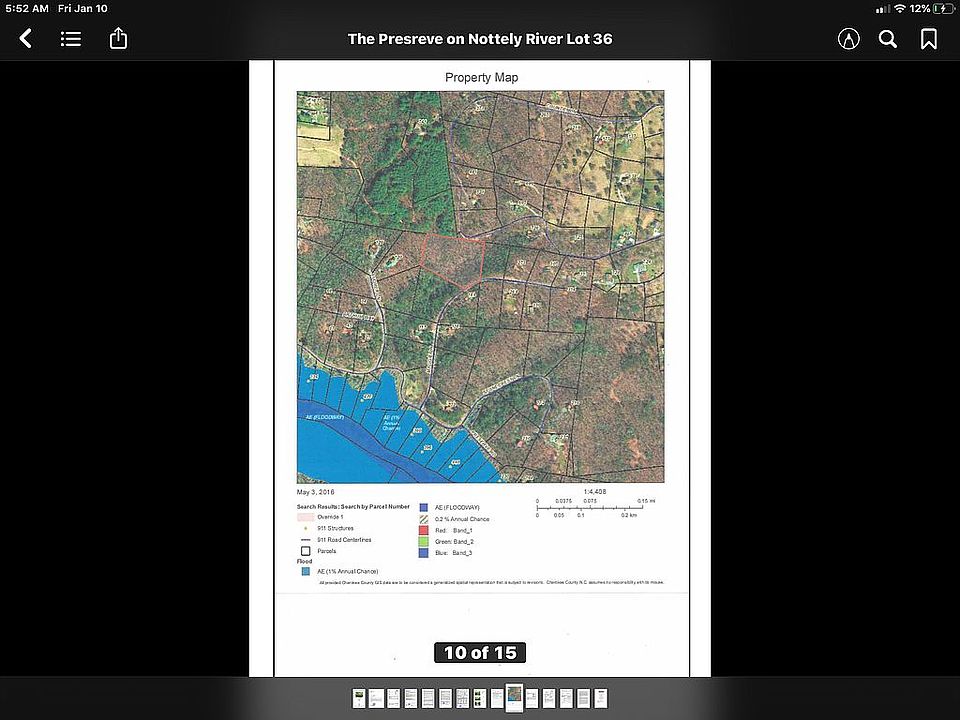Tap the red outlined parcel on the map
Viewport: 960px width, 720px height.
(452, 261)
